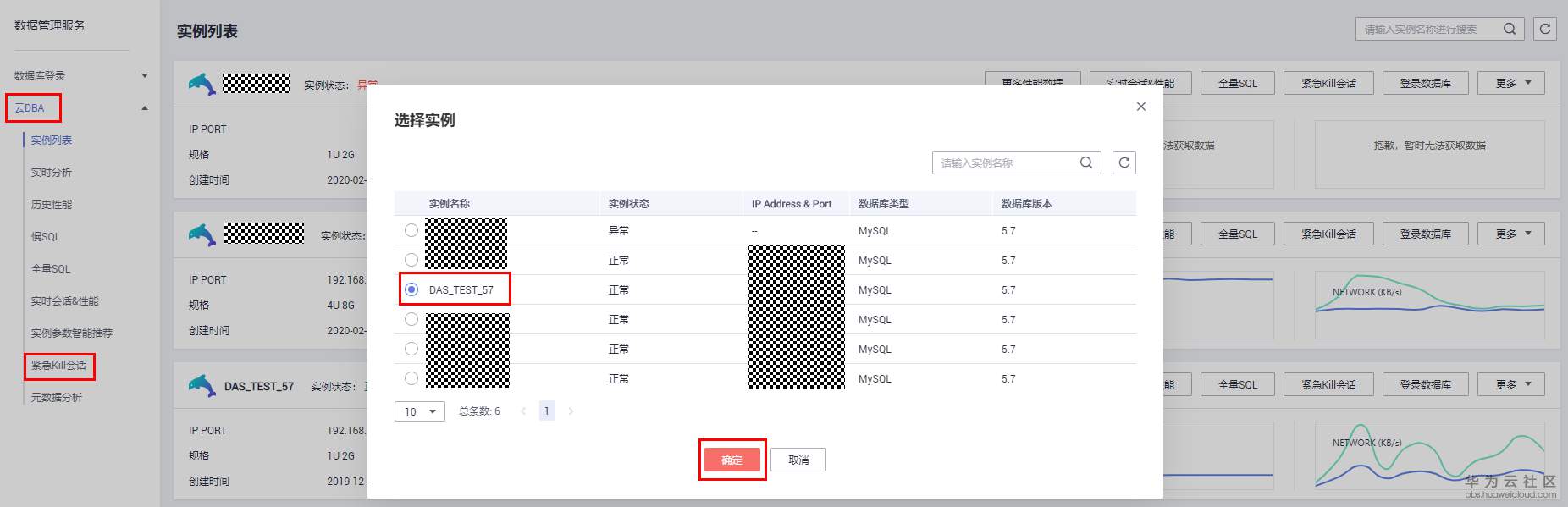Open 紧急Kill会话 in the sidebar
Viewport: 1568px width, 507px height.
[58, 366]
